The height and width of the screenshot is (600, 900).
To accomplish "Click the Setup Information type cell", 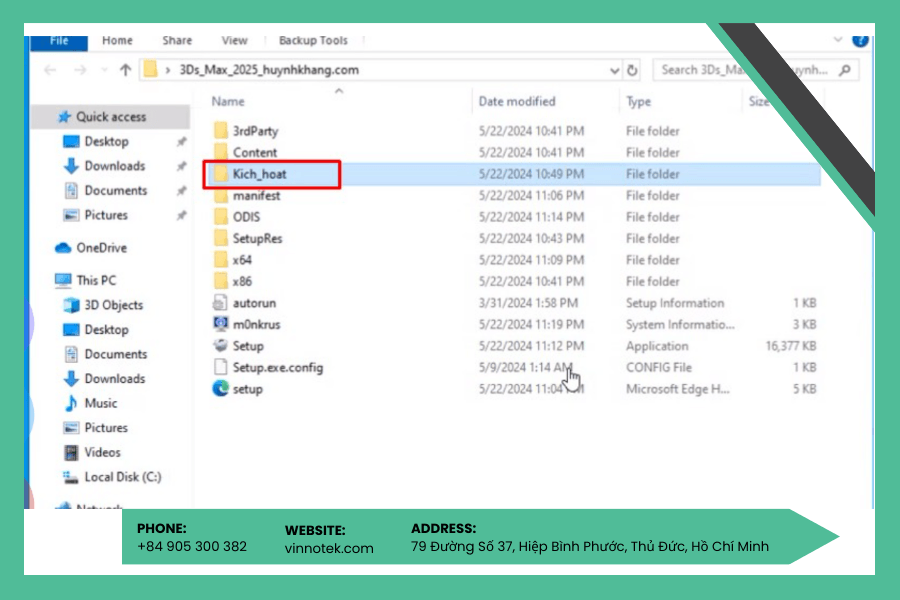I will click(674, 303).
